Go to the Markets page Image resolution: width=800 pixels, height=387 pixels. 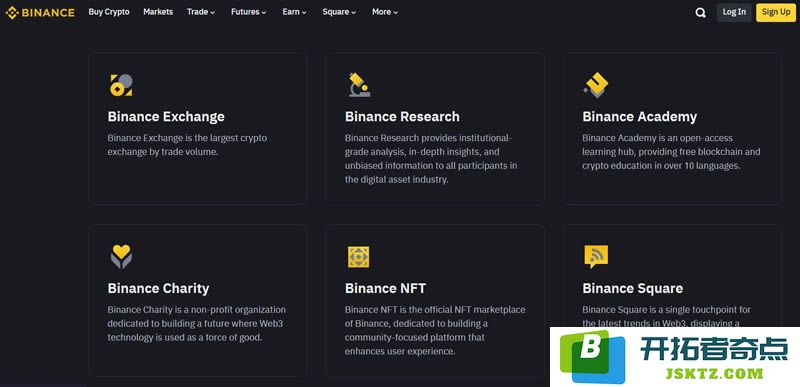click(158, 12)
